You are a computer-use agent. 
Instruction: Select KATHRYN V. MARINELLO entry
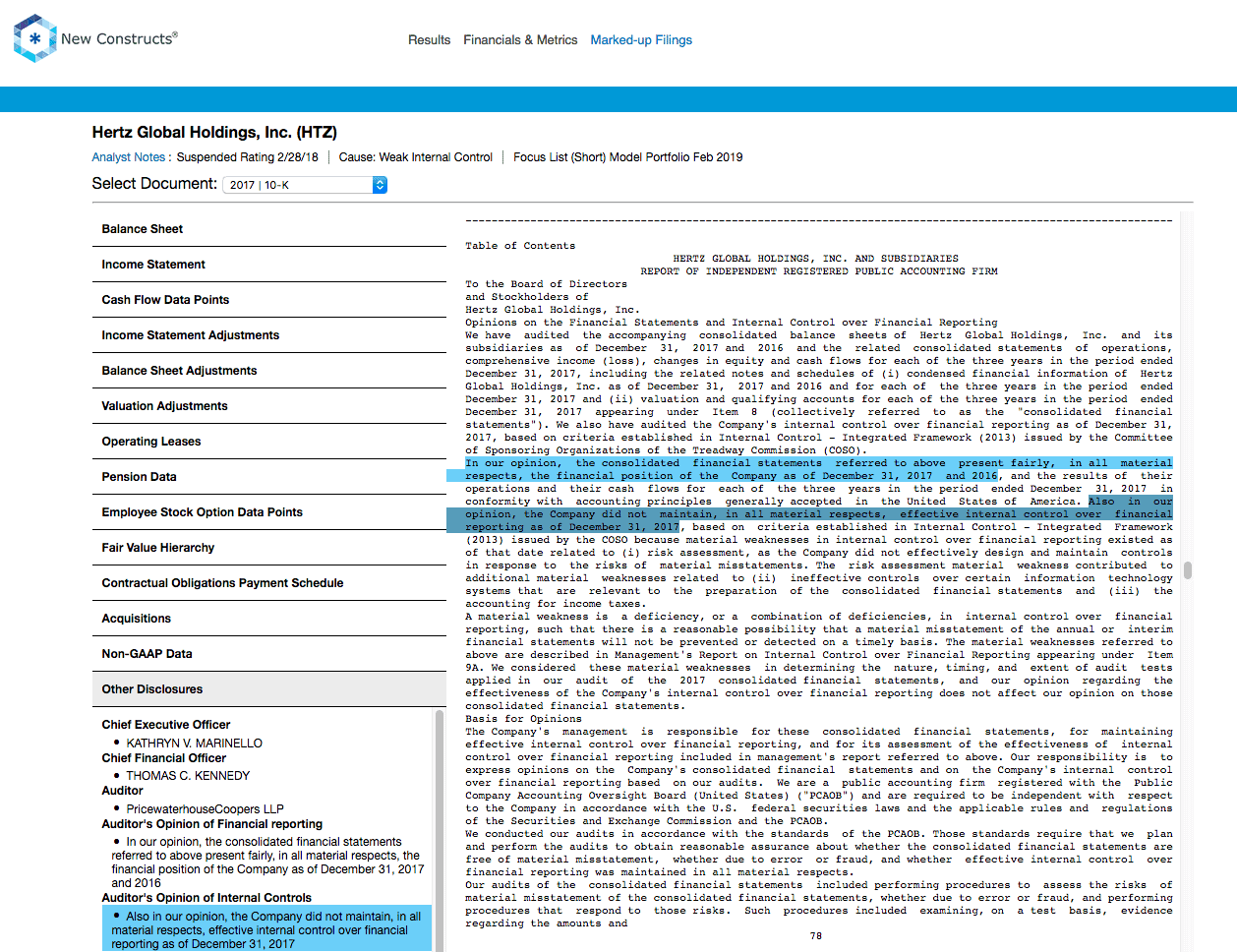pos(194,744)
